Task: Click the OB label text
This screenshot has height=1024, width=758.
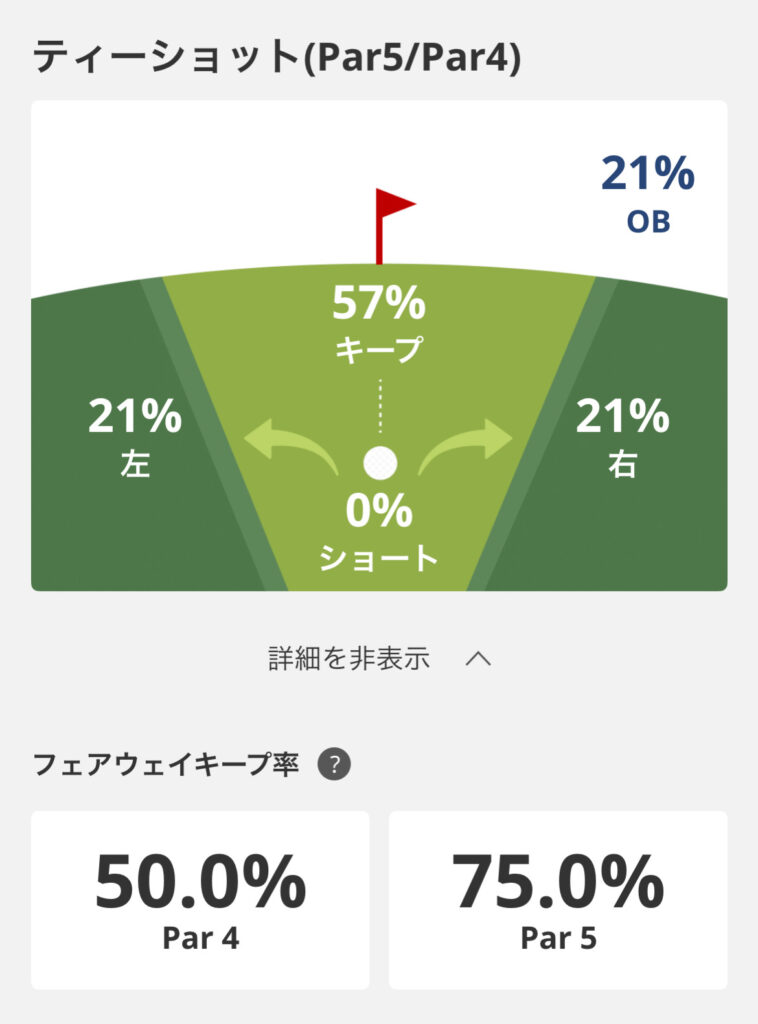Action: (x=648, y=222)
